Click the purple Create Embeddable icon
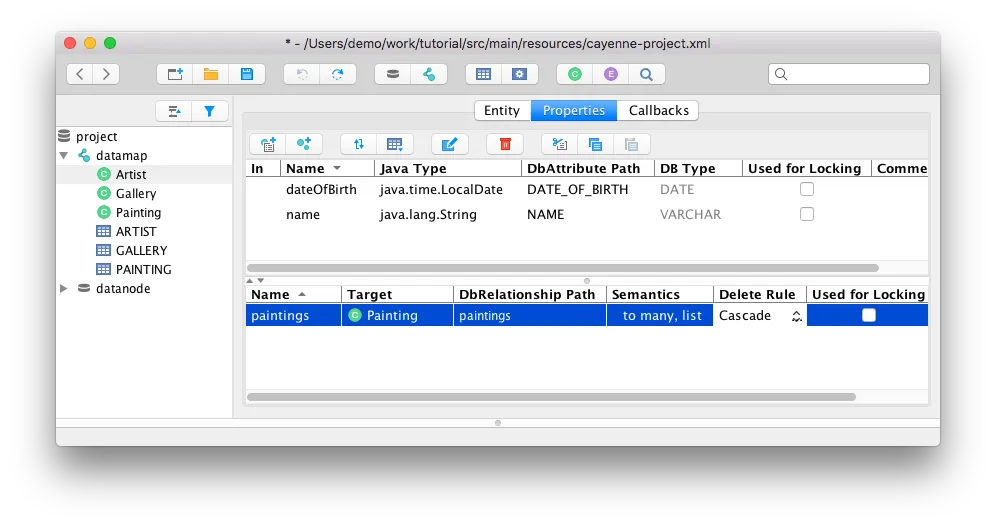This screenshot has width=996, height=526. pyautogui.click(x=611, y=74)
